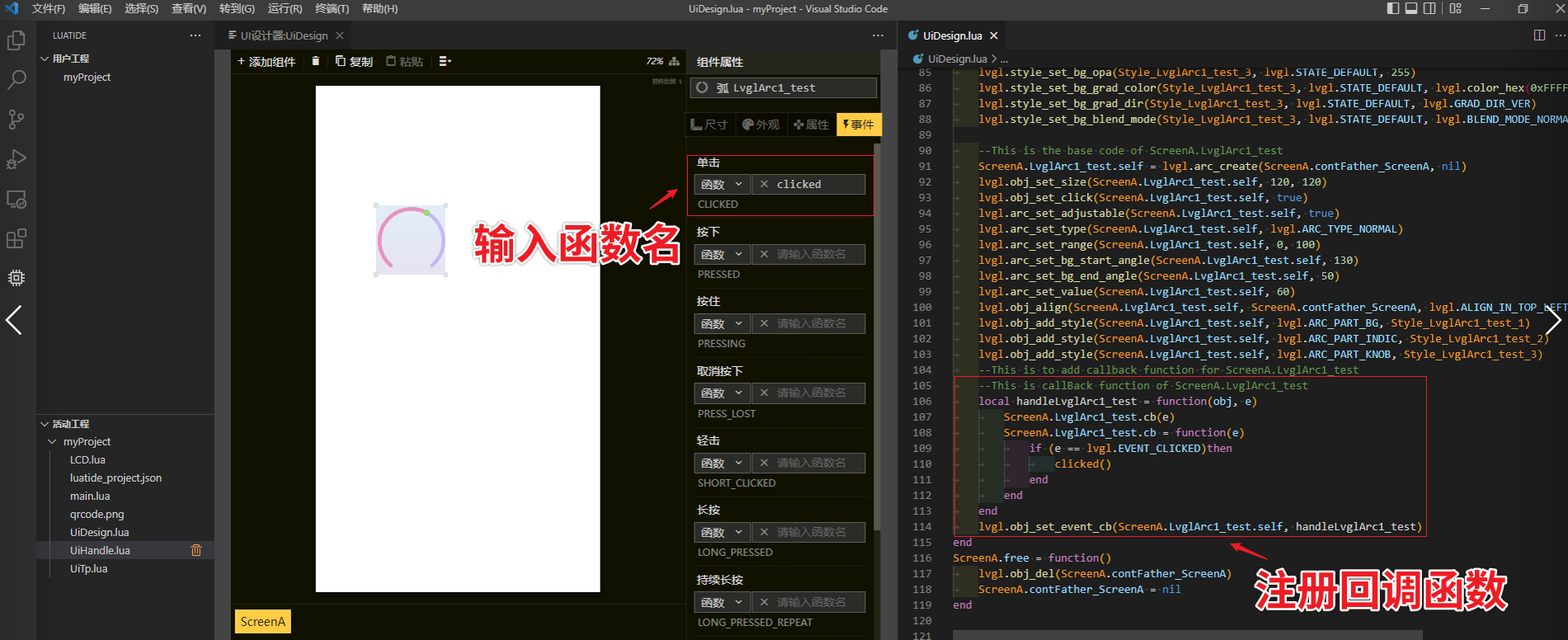This screenshot has height=640, width=1568.
Task: Open the Run and Debug view
Action: [x=16, y=159]
